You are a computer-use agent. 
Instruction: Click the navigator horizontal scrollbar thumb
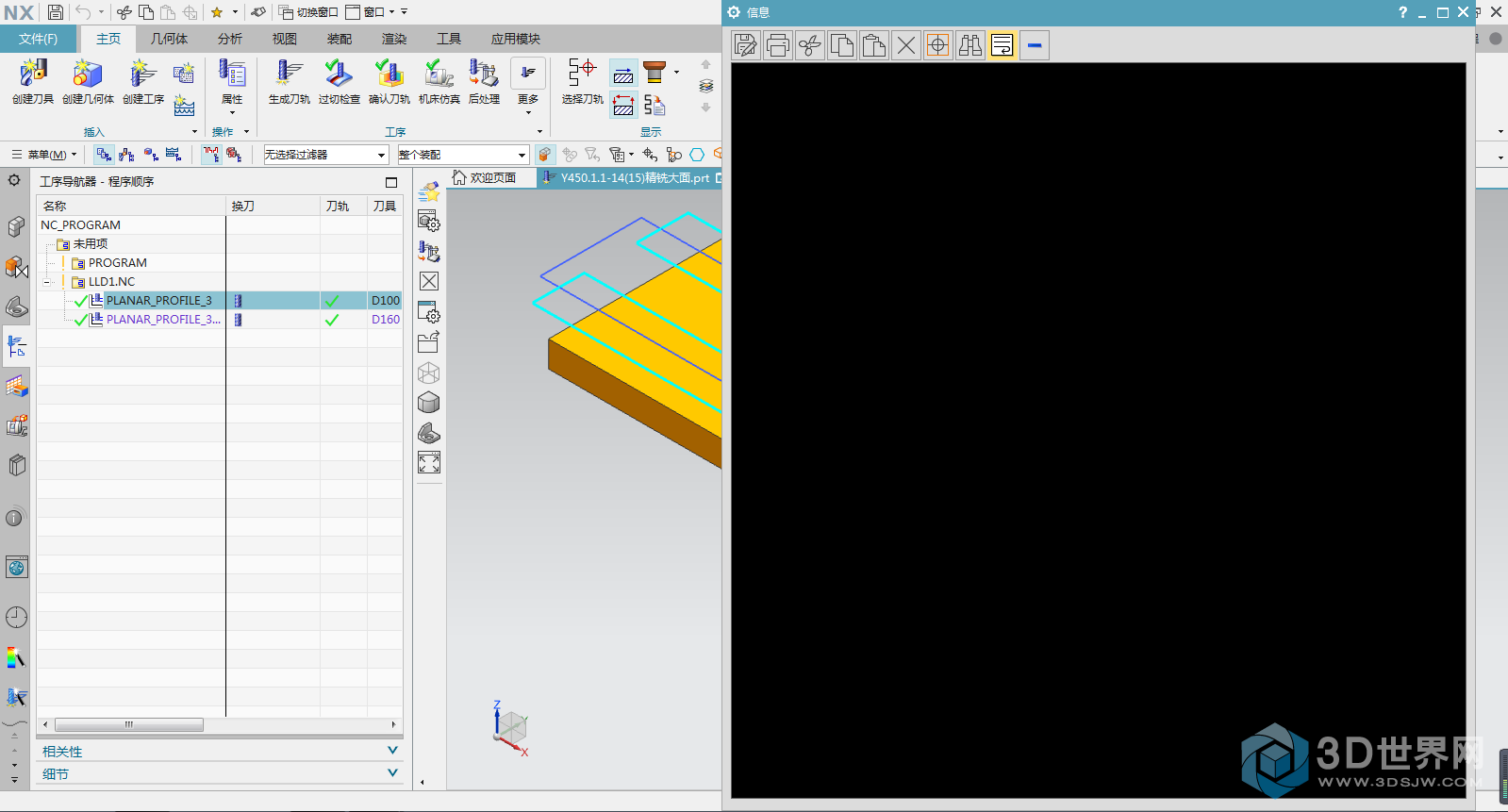coord(129,724)
